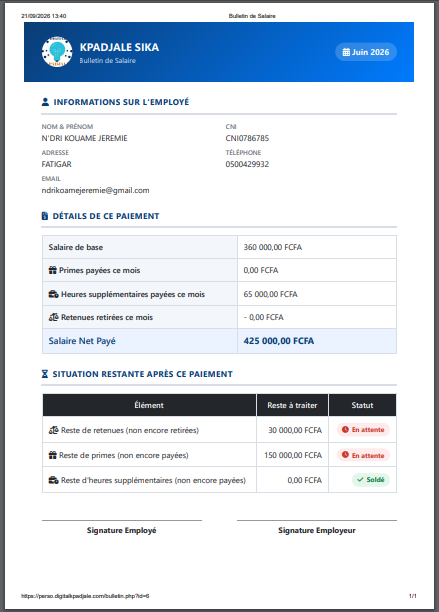Click the hourglass icon beside Situation restante
Screen dimensions: 439x612
[45, 374]
